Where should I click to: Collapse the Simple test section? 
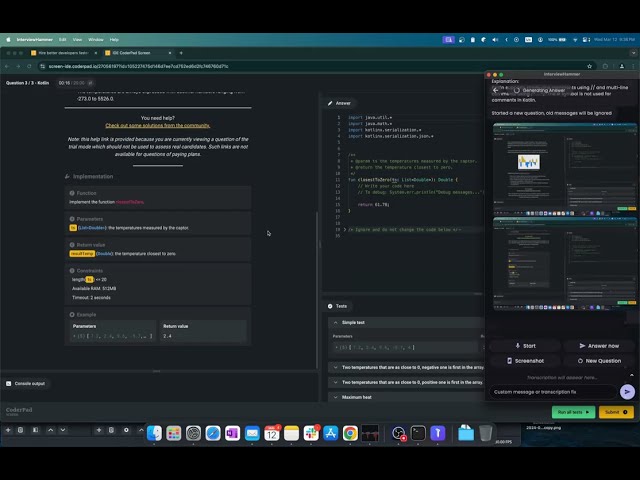(336, 322)
